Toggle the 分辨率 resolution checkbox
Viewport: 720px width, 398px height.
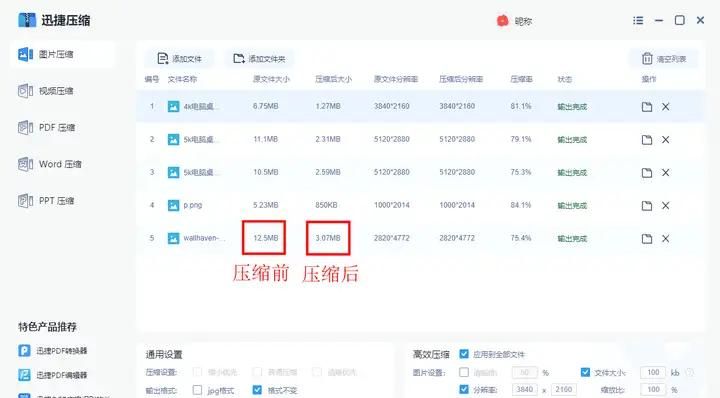tap(464, 390)
